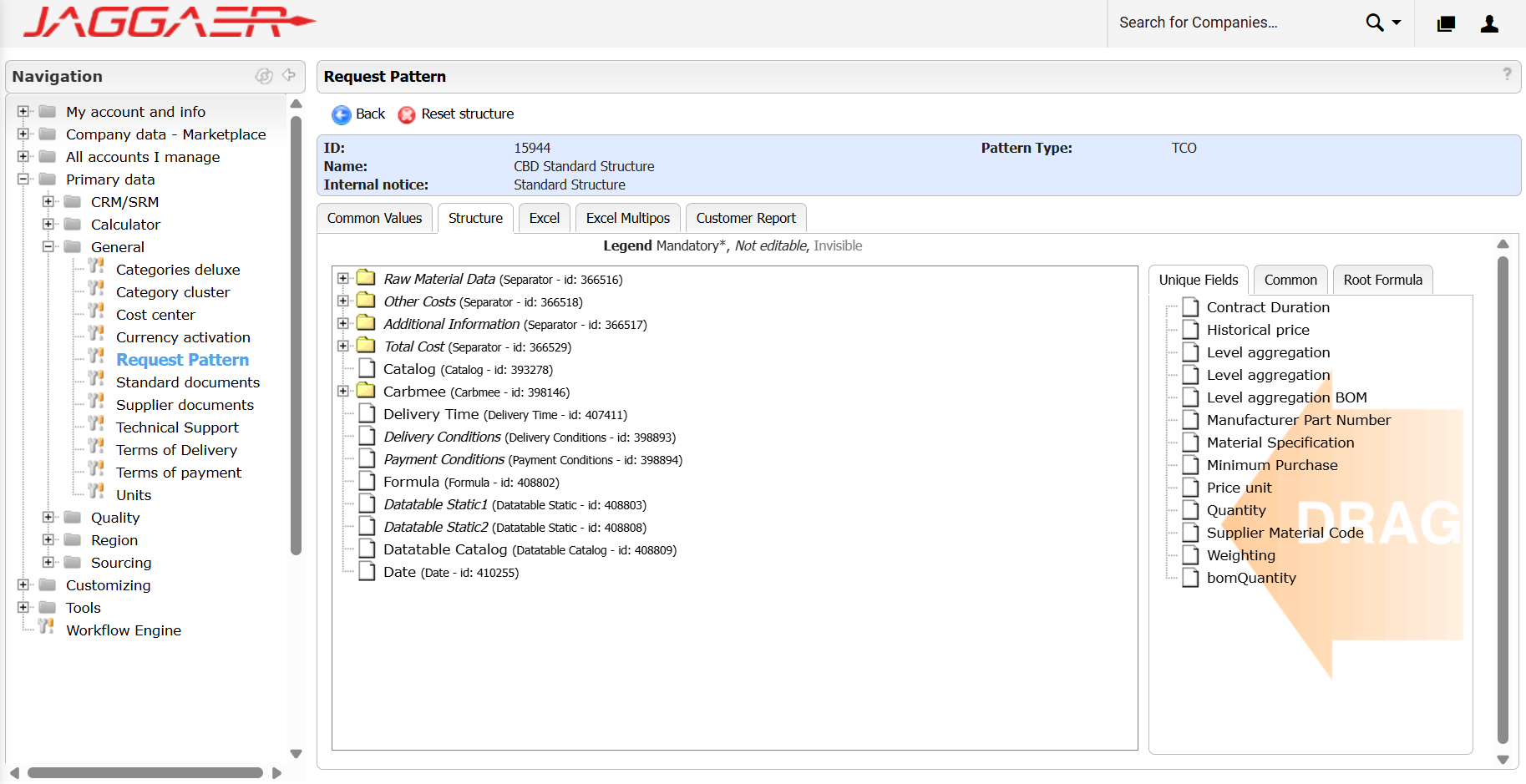Viewport: 1526px width, 784px height.
Task: Select the Tools folder icon
Action: (48, 607)
